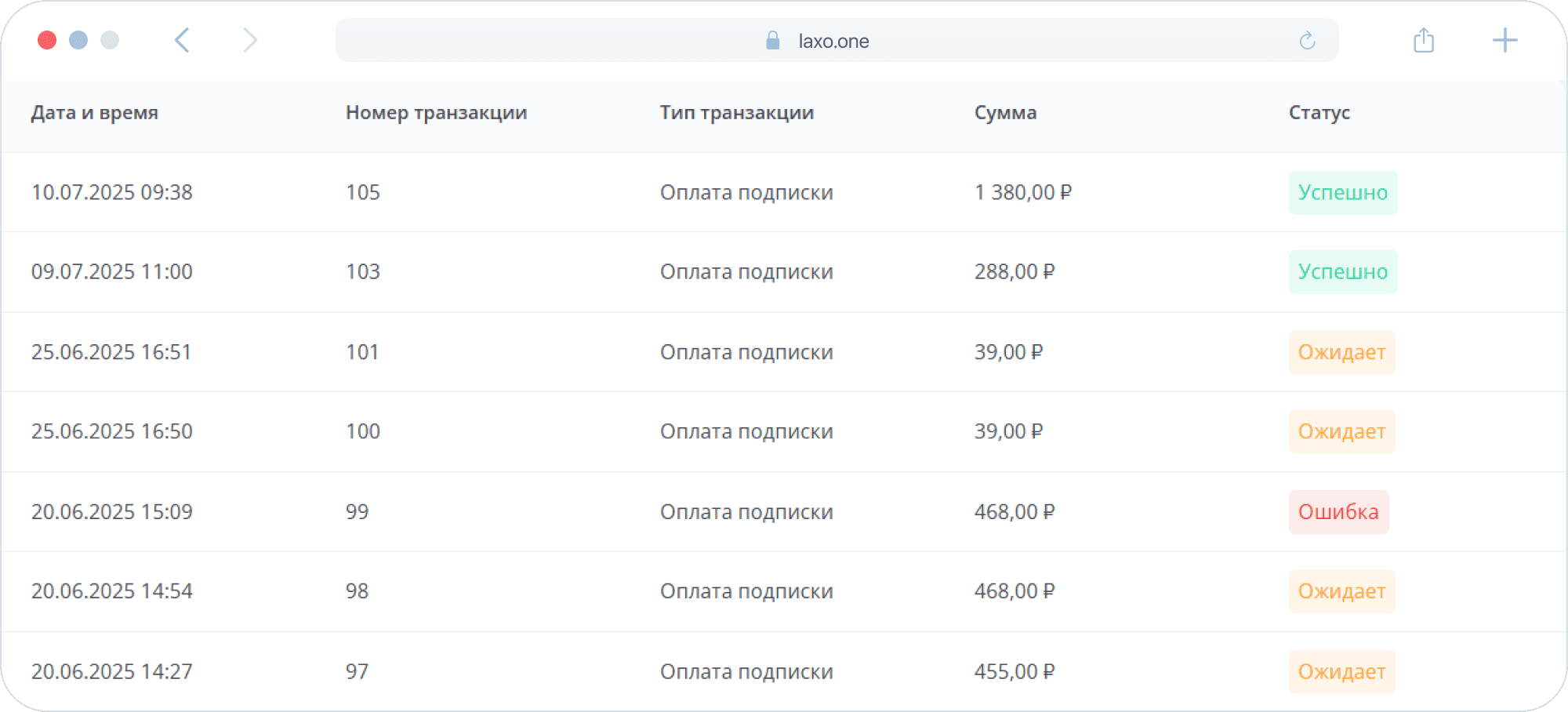This screenshot has height=712, width=1568.
Task: Reload the page with refresh icon
Action: point(1307,41)
